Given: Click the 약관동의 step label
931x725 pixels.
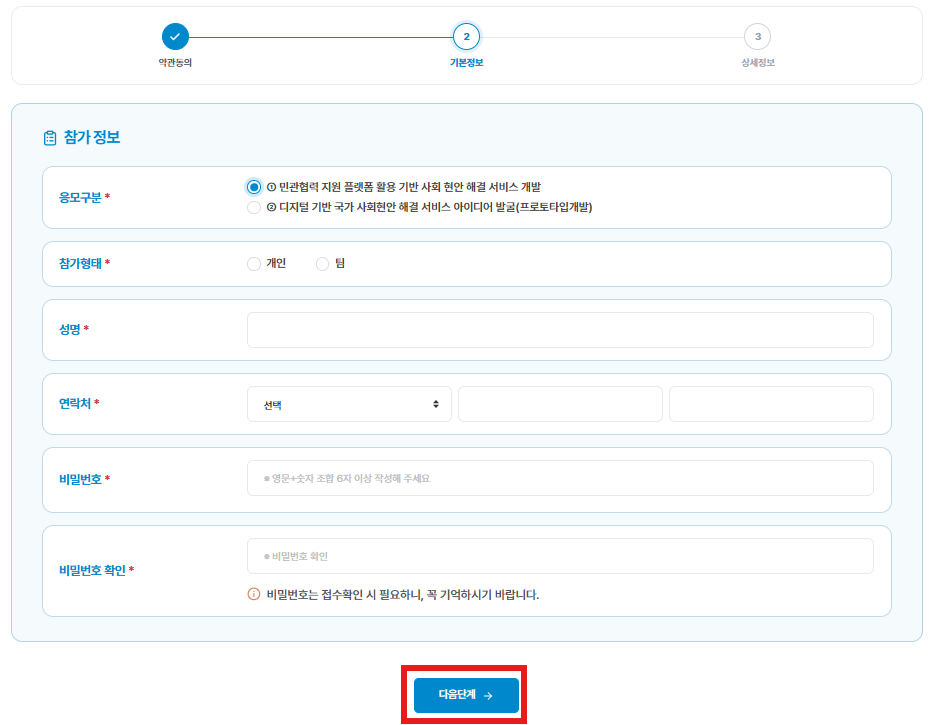Looking at the screenshot, I should coord(175,62).
